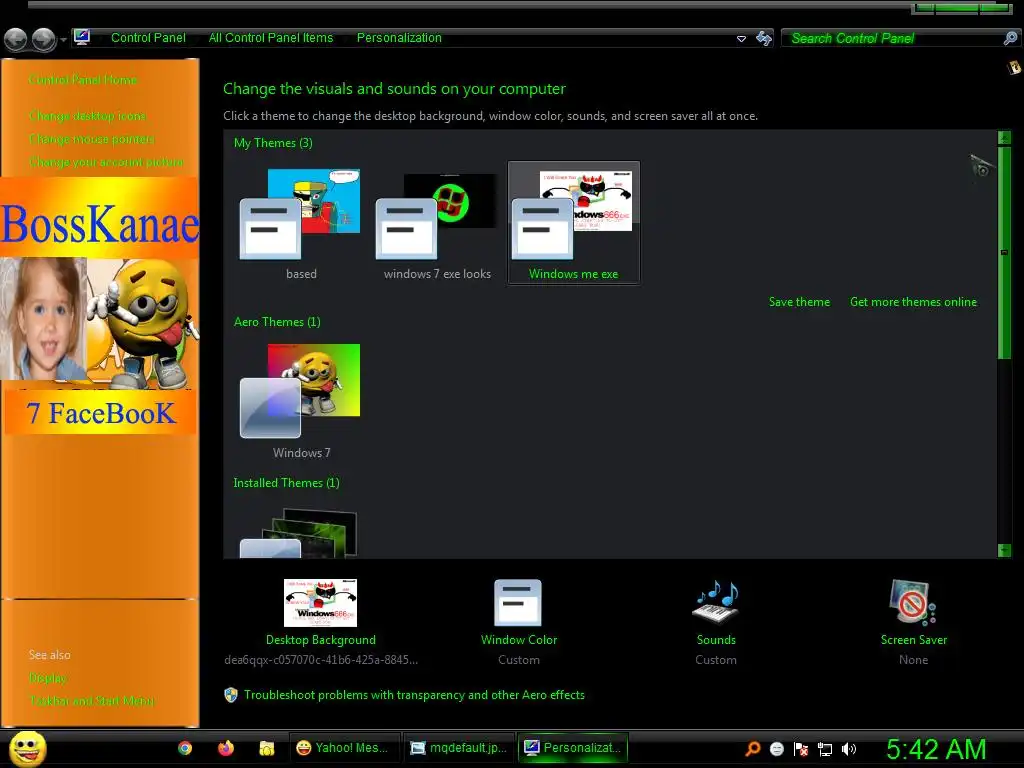Viewport: 1024px width, 768px height.
Task: Open Screen Saver settings icon
Action: pos(913,602)
